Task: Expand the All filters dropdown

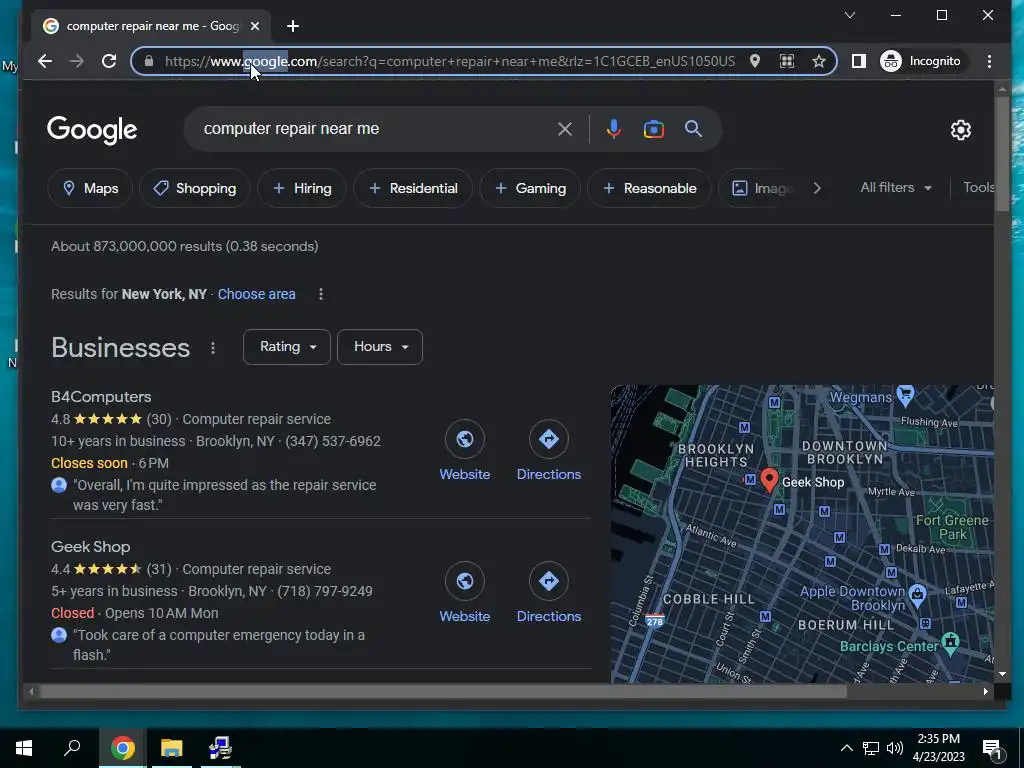Action: 896,187
